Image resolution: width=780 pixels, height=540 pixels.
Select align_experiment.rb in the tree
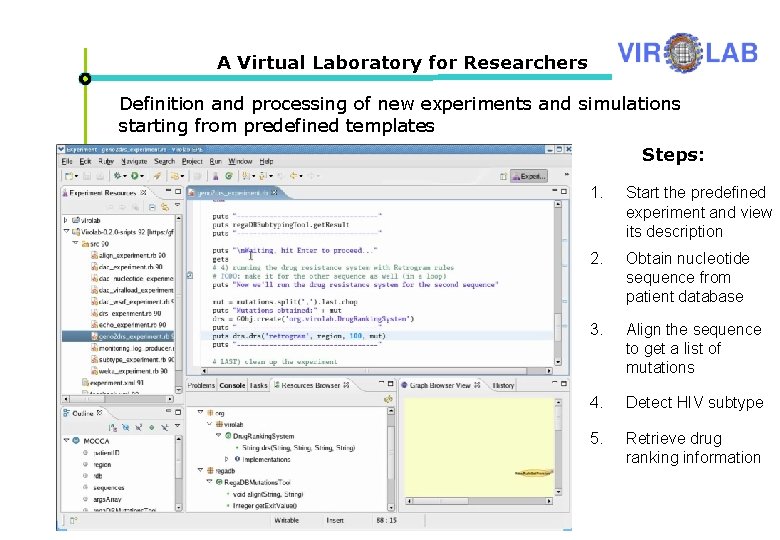click(128, 255)
